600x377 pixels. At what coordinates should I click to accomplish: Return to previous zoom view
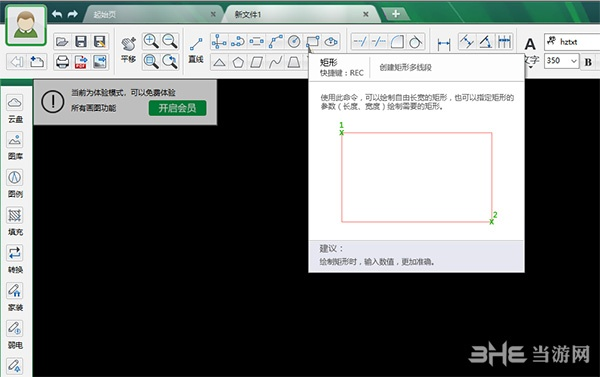pyautogui.click(x=170, y=61)
